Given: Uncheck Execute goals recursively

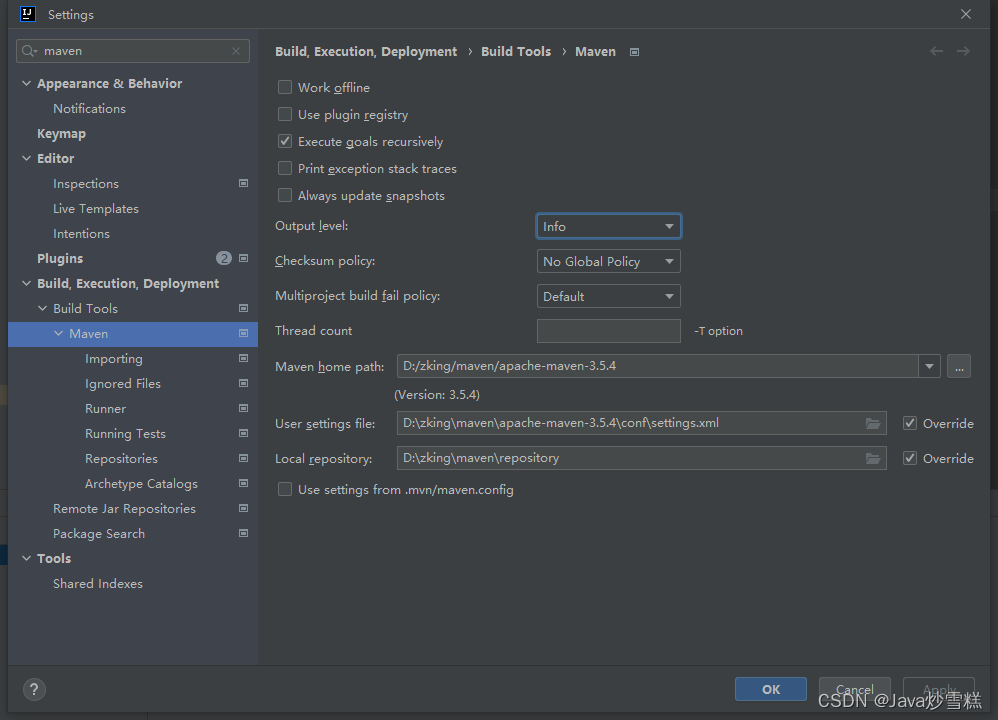Looking at the screenshot, I should pos(285,141).
